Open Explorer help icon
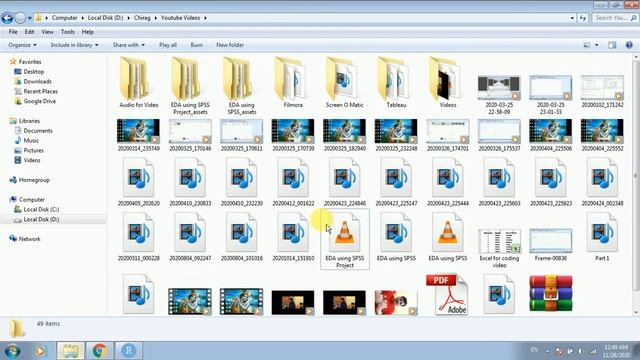The image size is (640, 360). point(629,45)
